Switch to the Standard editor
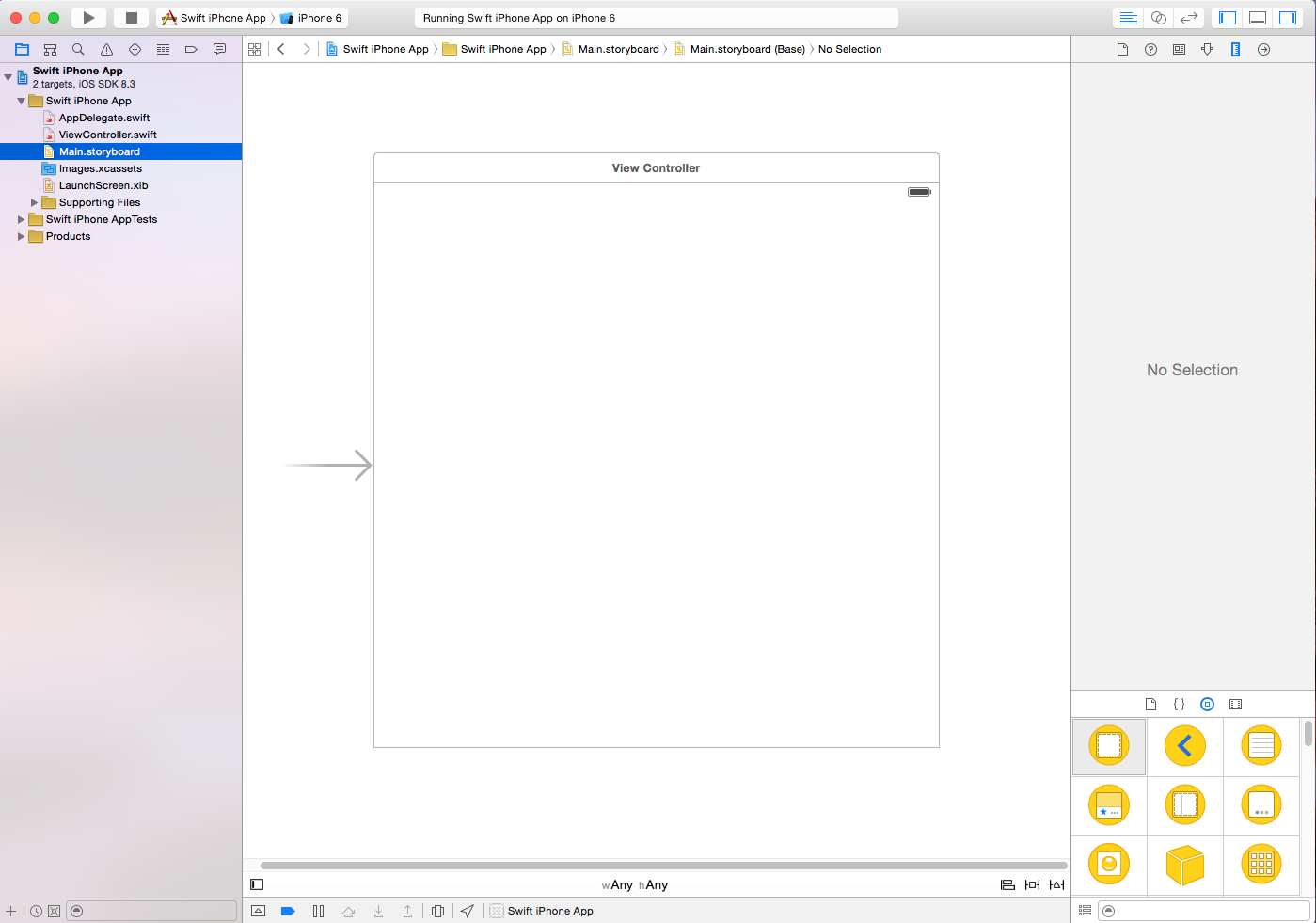Image resolution: width=1316 pixels, height=923 pixels. (1129, 18)
